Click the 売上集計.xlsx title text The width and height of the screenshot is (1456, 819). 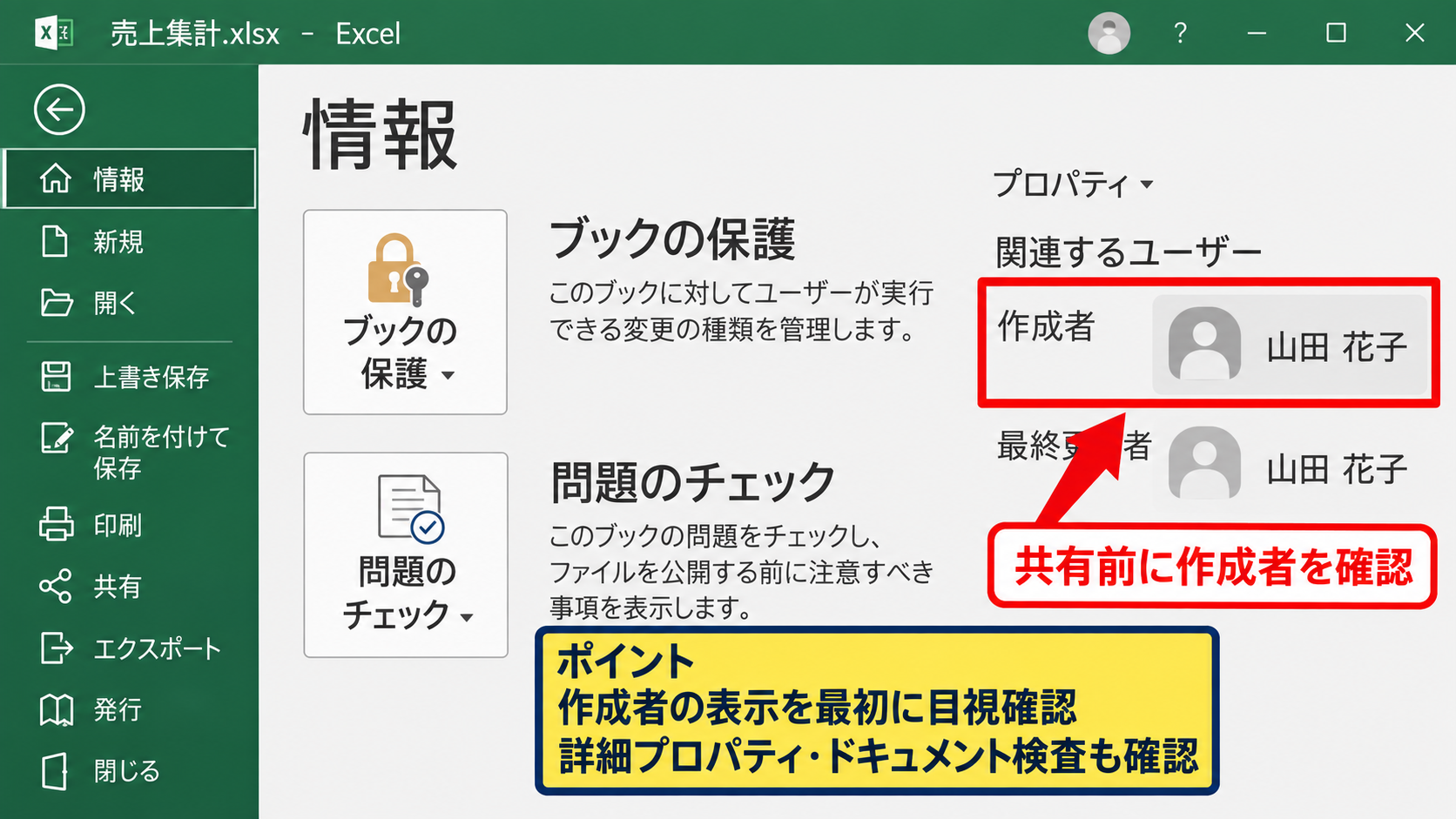(x=195, y=33)
